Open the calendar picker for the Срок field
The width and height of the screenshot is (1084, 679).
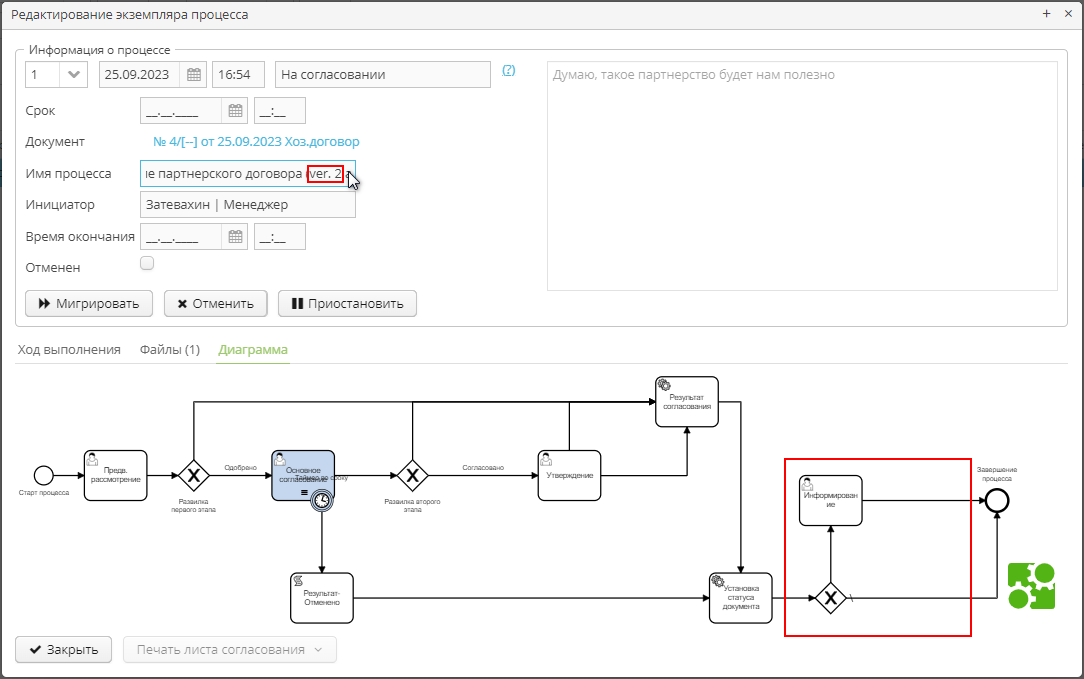(x=236, y=110)
